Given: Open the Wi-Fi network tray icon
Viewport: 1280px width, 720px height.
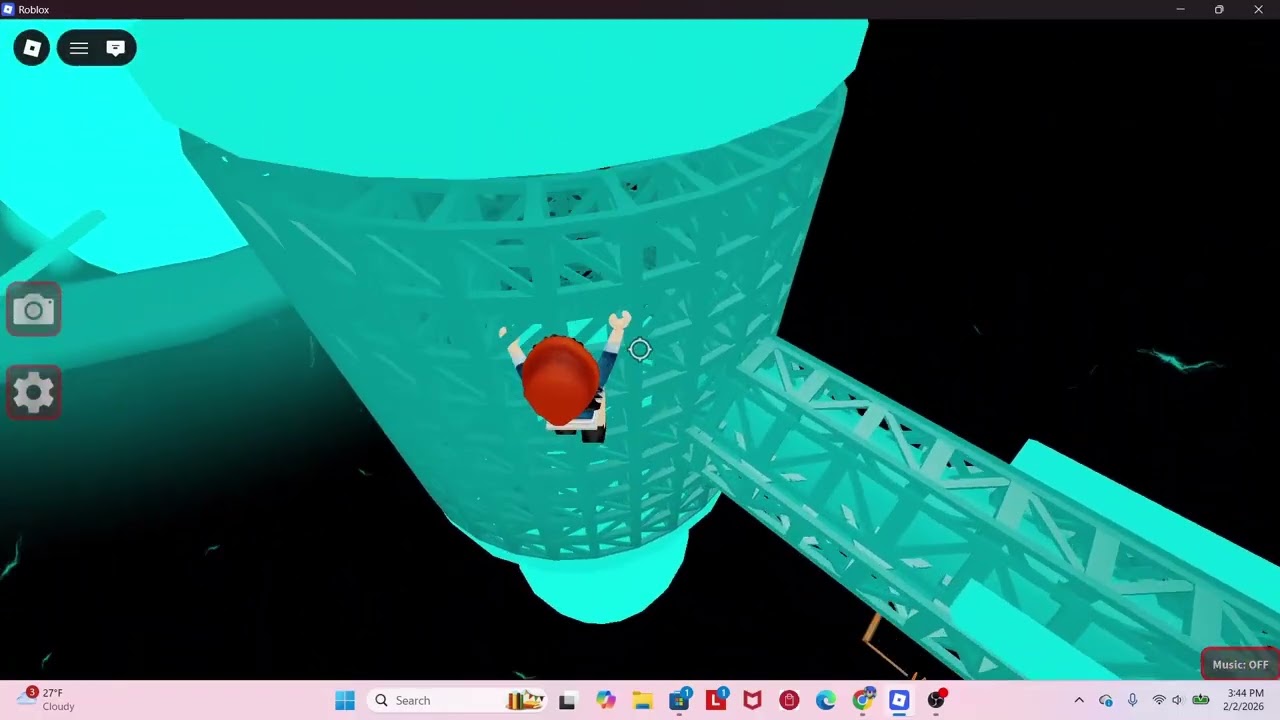Looking at the screenshot, I should pyautogui.click(x=1159, y=700).
